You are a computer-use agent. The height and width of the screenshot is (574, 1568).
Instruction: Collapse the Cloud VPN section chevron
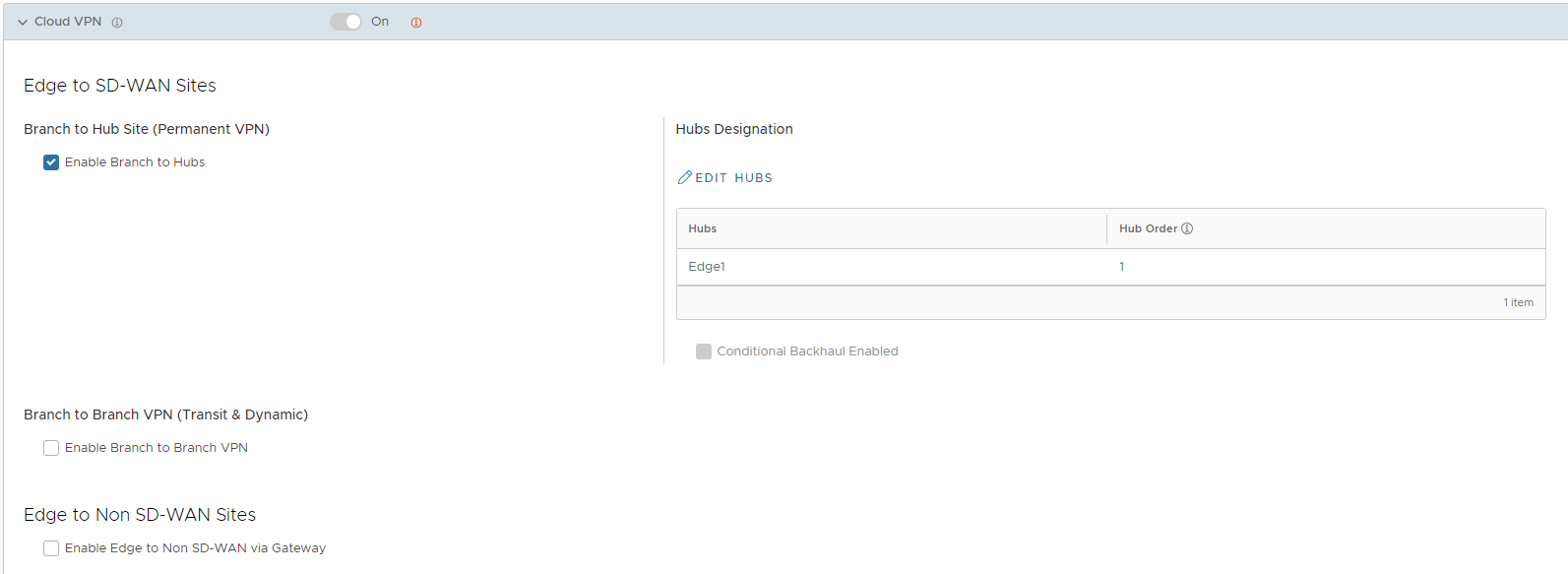(x=23, y=22)
